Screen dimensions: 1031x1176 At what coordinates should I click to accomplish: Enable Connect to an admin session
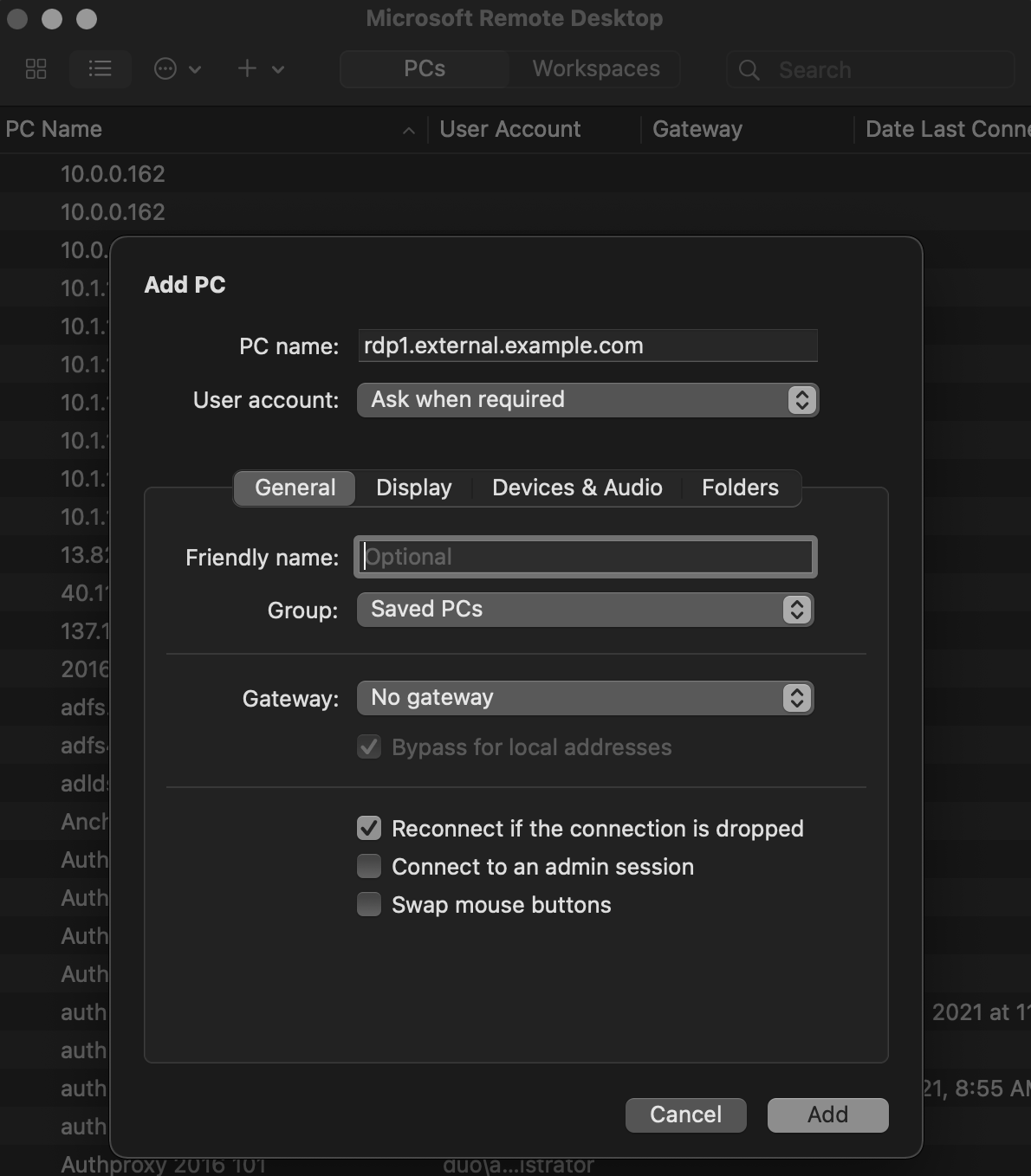(x=368, y=866)
